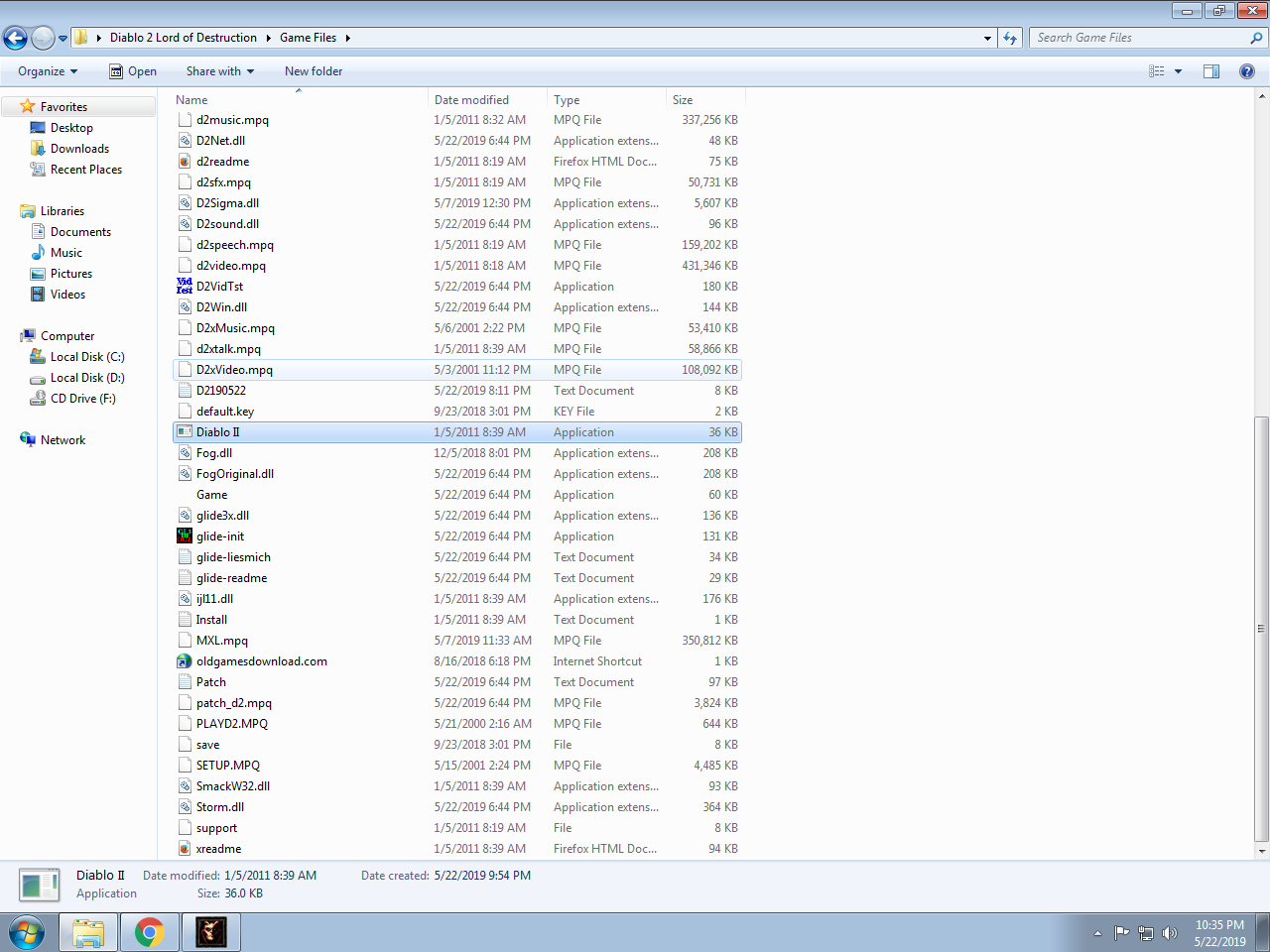Go back with the Back arrow button
The height and width of the screenshot is (952, 1270).
click(15, 38)
